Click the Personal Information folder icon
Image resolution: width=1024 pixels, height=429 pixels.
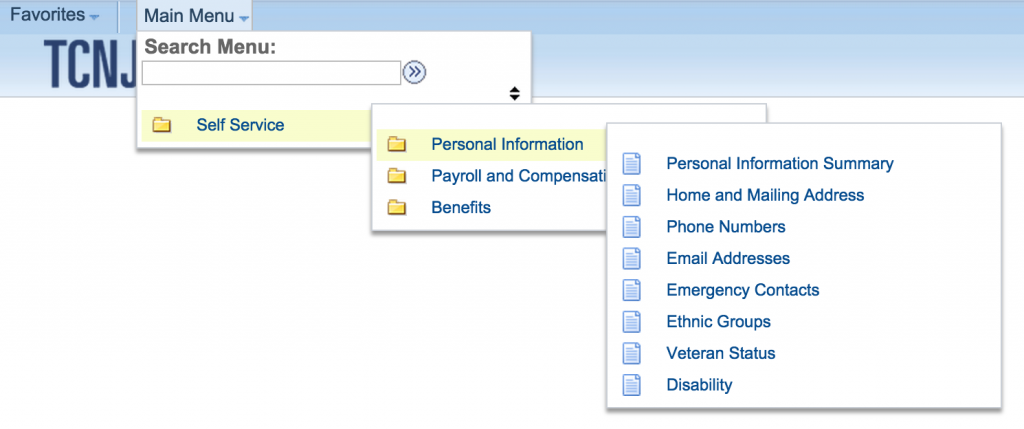(x=396, y=144)
